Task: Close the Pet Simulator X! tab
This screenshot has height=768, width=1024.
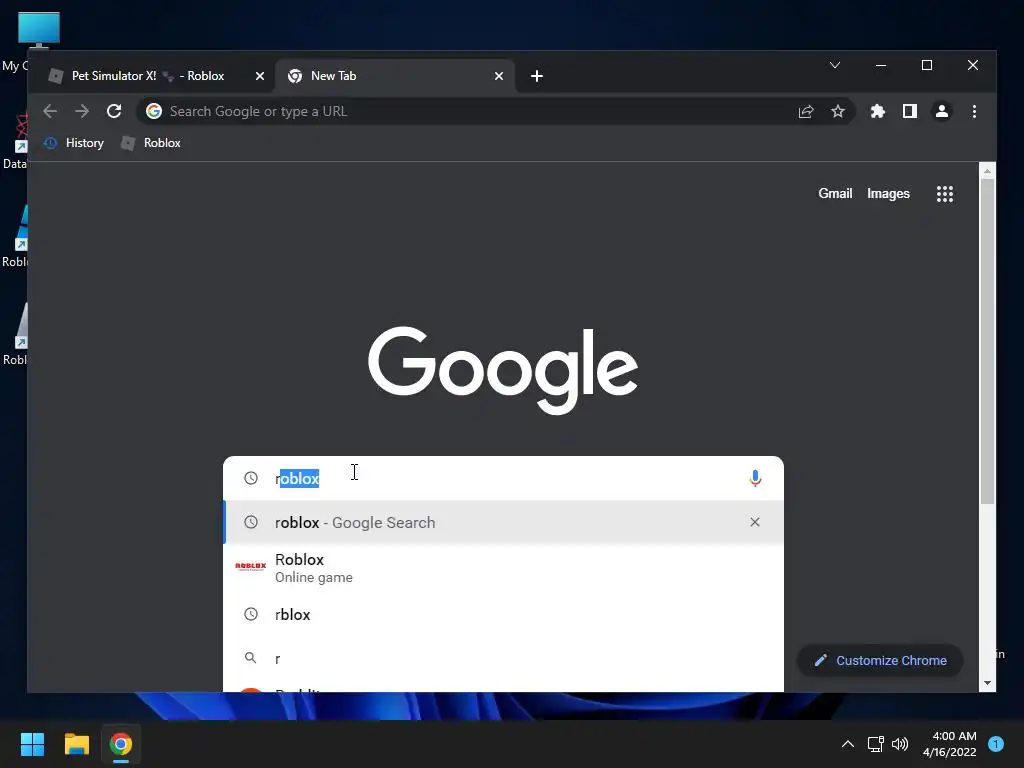Action: 260,76
